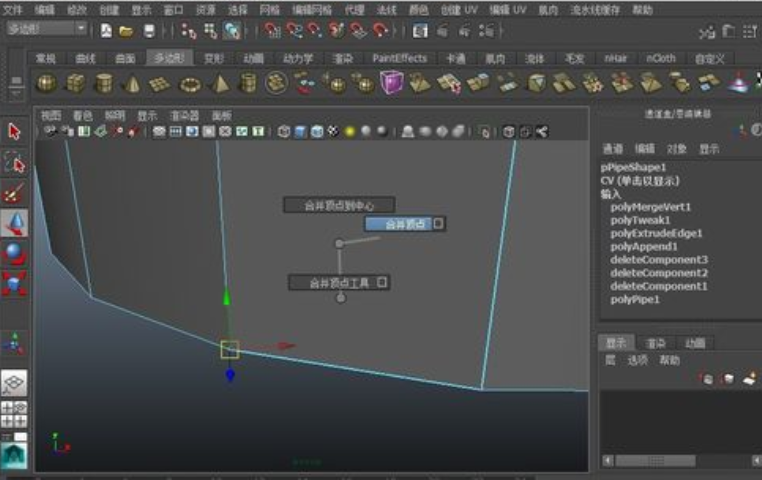
Task: Click the pPipeShape1 object name
Action: pyautogui.click(x=633, y=168)
